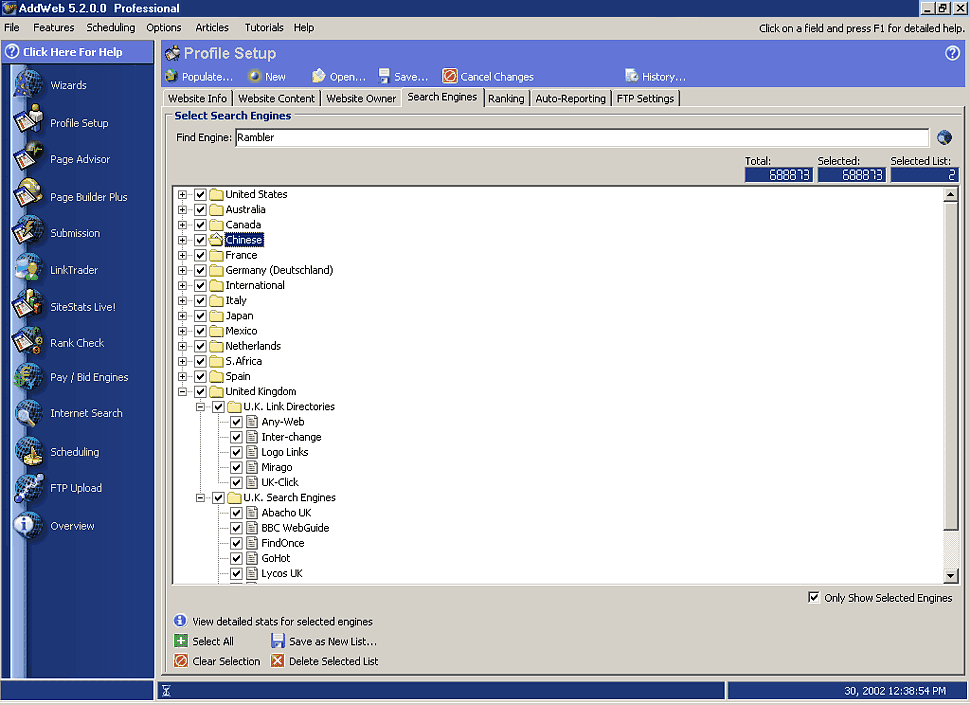The image size is (970, 705).
Task: Expand the Japan tree node
Action: [x=182, y=315]
